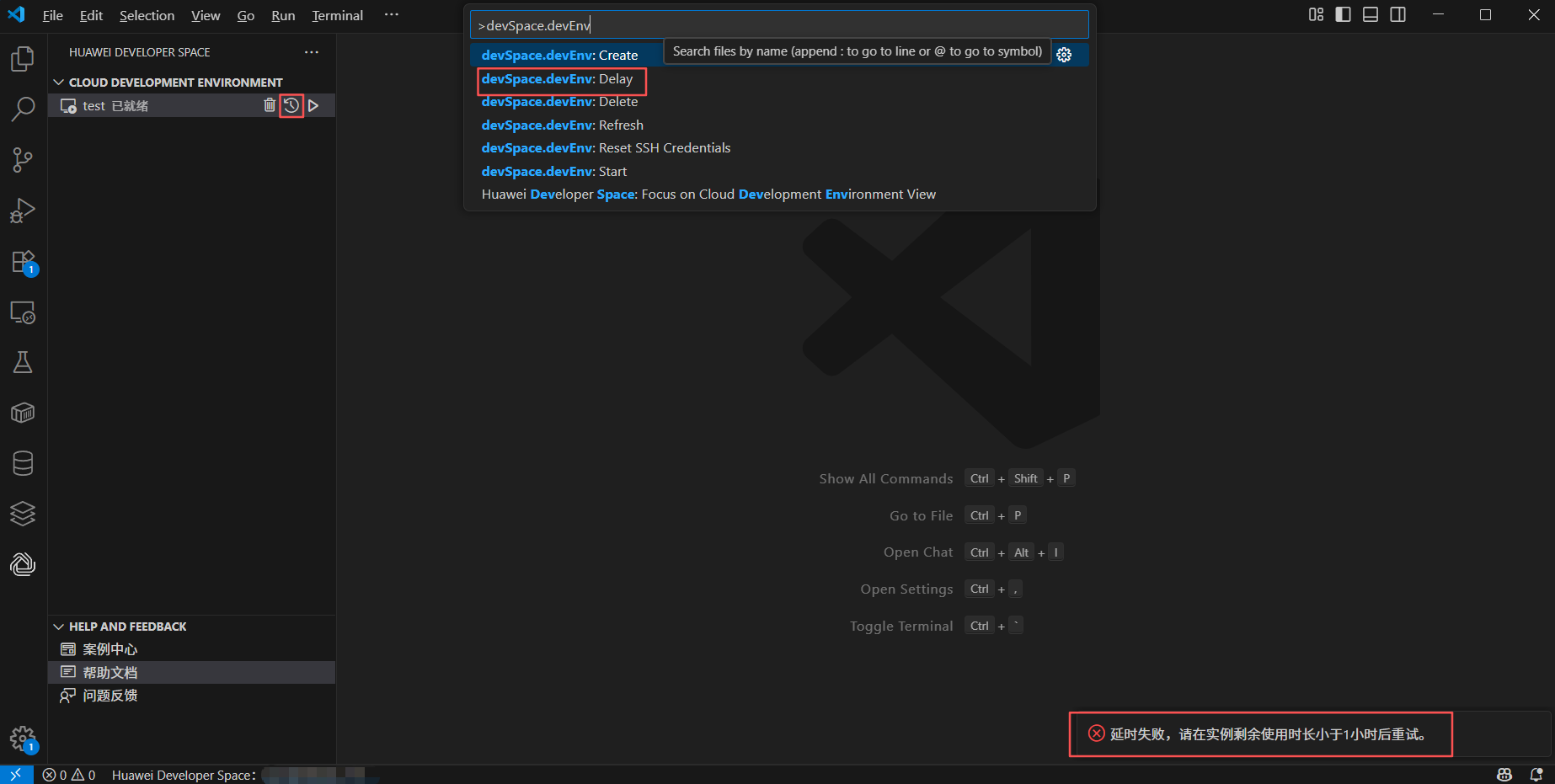The image size is (1555, 784).
Task: Open the File menu
Action: coord(52,15)
